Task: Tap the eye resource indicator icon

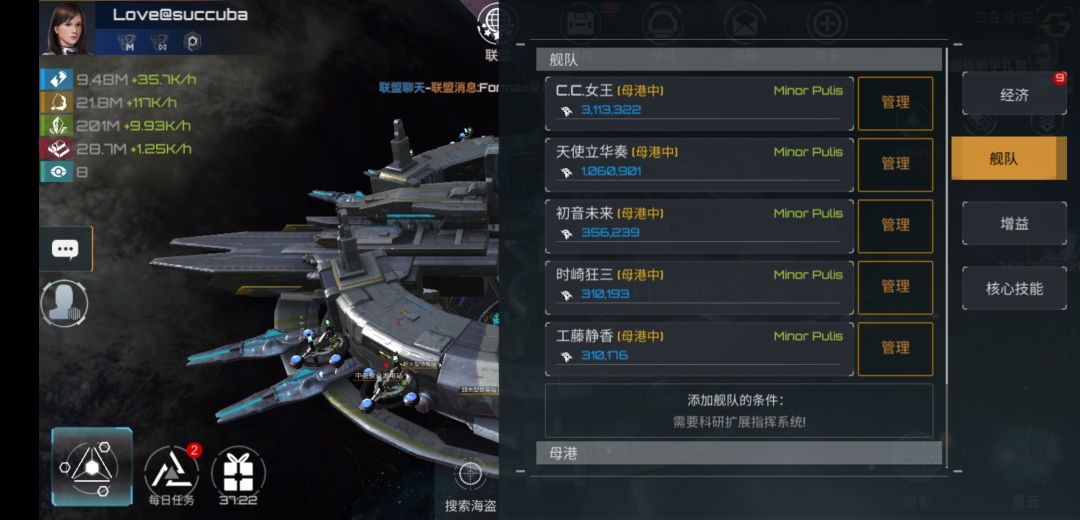Action: click(x=58, y=171)
